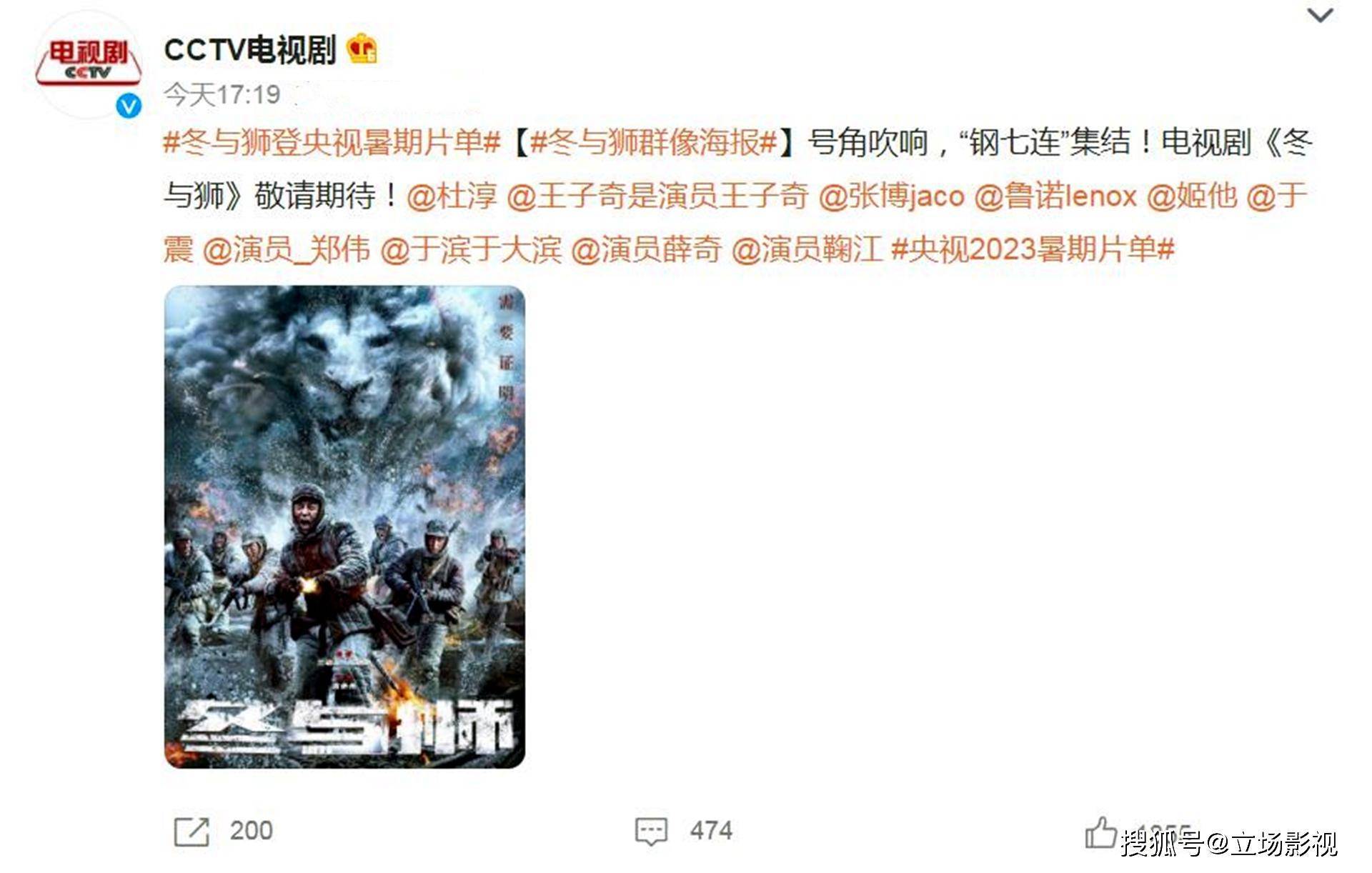Toggle the thumbs-up like icon
This screenshot has height=873, width=1372.
click(1100, 832)
